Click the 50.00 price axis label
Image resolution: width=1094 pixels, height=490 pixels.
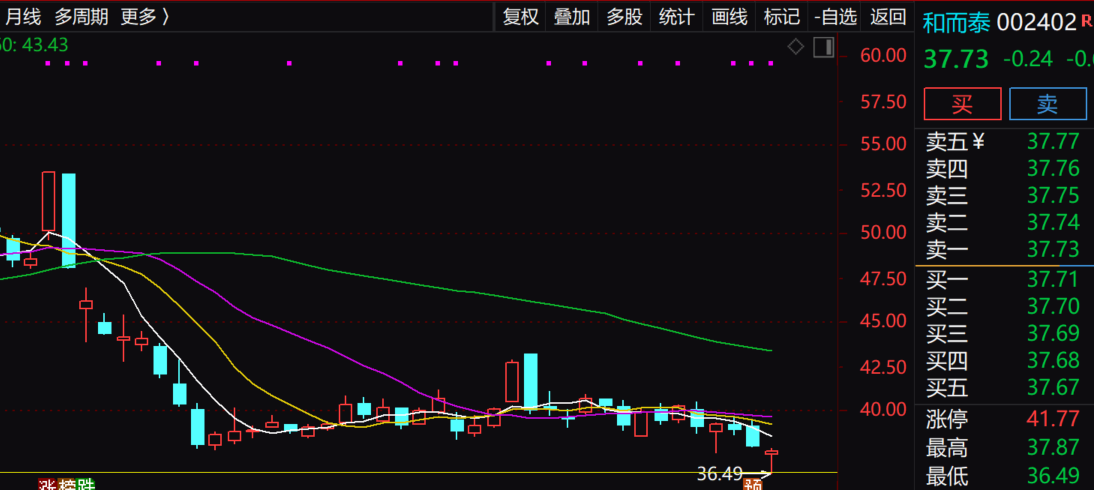883,232
